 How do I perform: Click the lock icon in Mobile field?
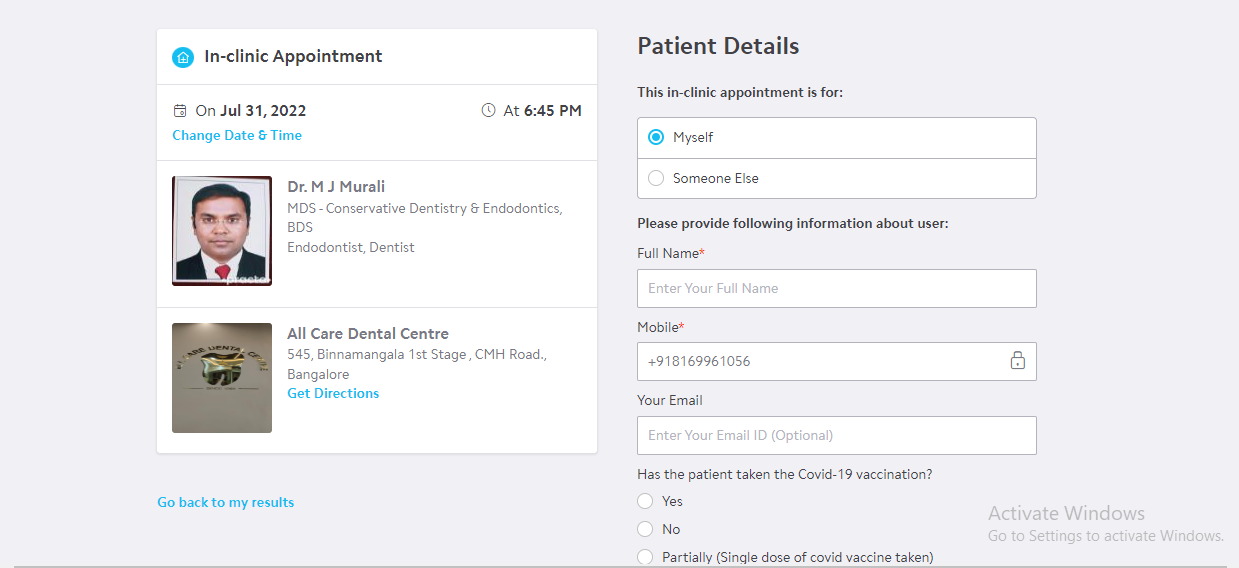[1017, 361]
